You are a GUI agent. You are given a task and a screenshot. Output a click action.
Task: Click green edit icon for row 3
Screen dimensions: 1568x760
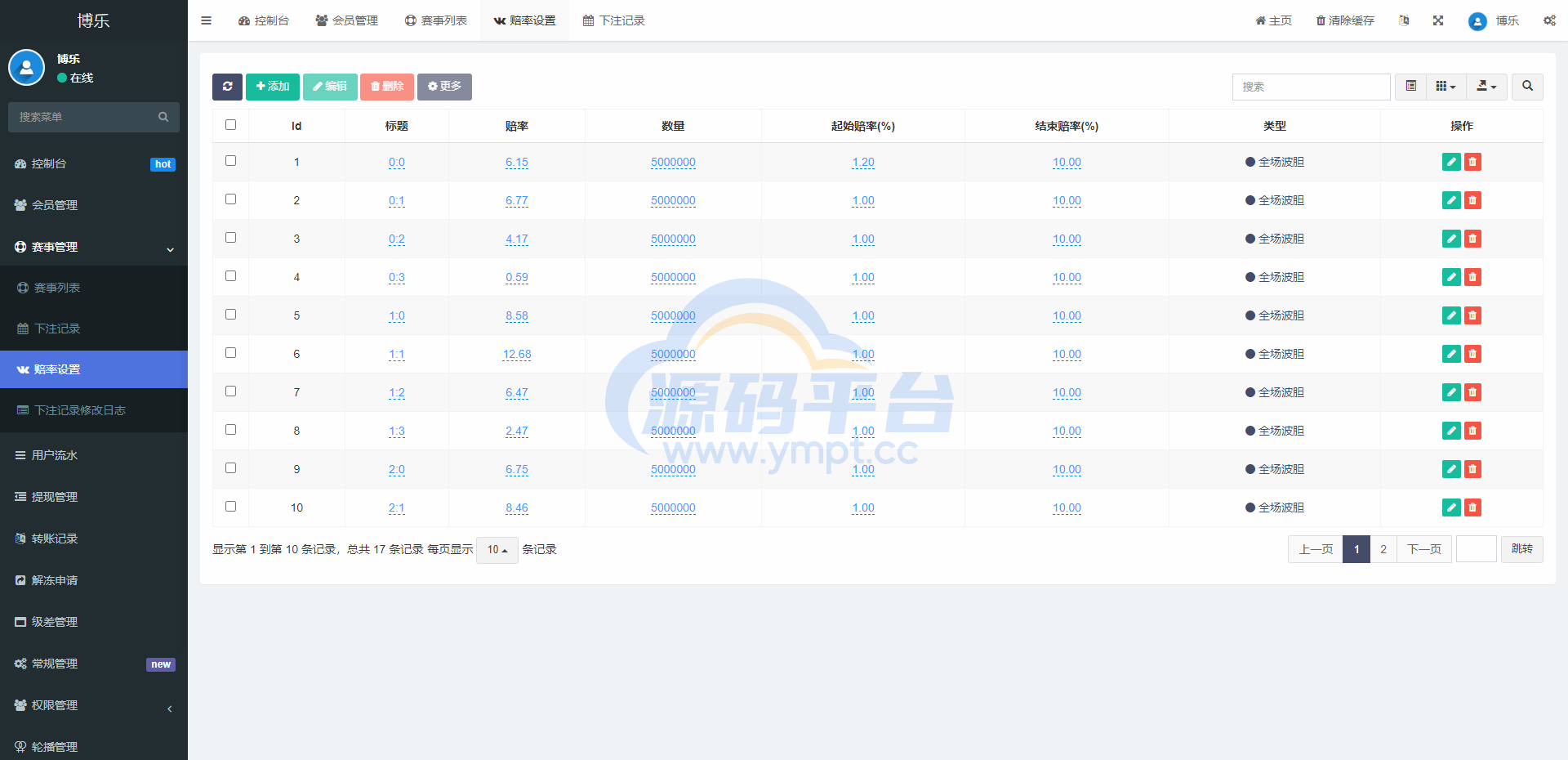click(x=1451, y=239)
